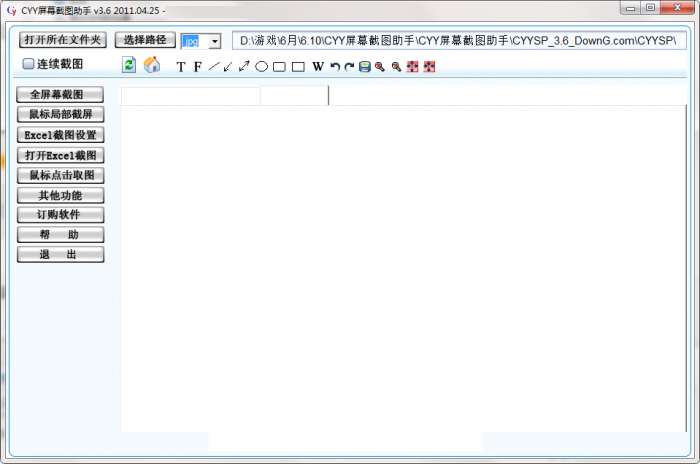The image size is (700, 464).
Task: Click the 选择路径 button
Action: [145, 40]
